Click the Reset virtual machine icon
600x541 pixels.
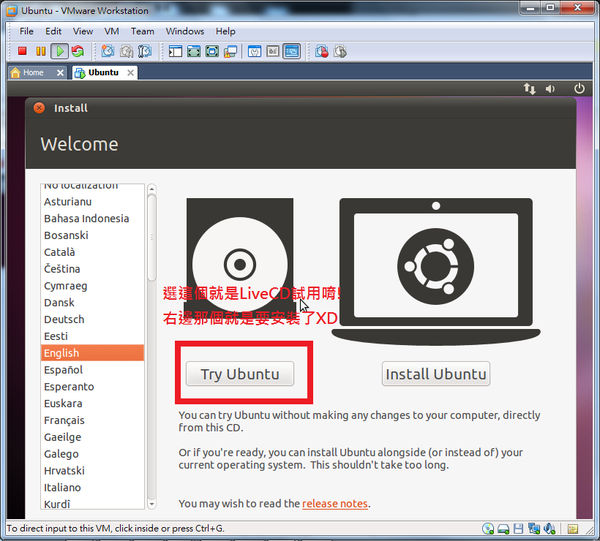pos(78,51)
